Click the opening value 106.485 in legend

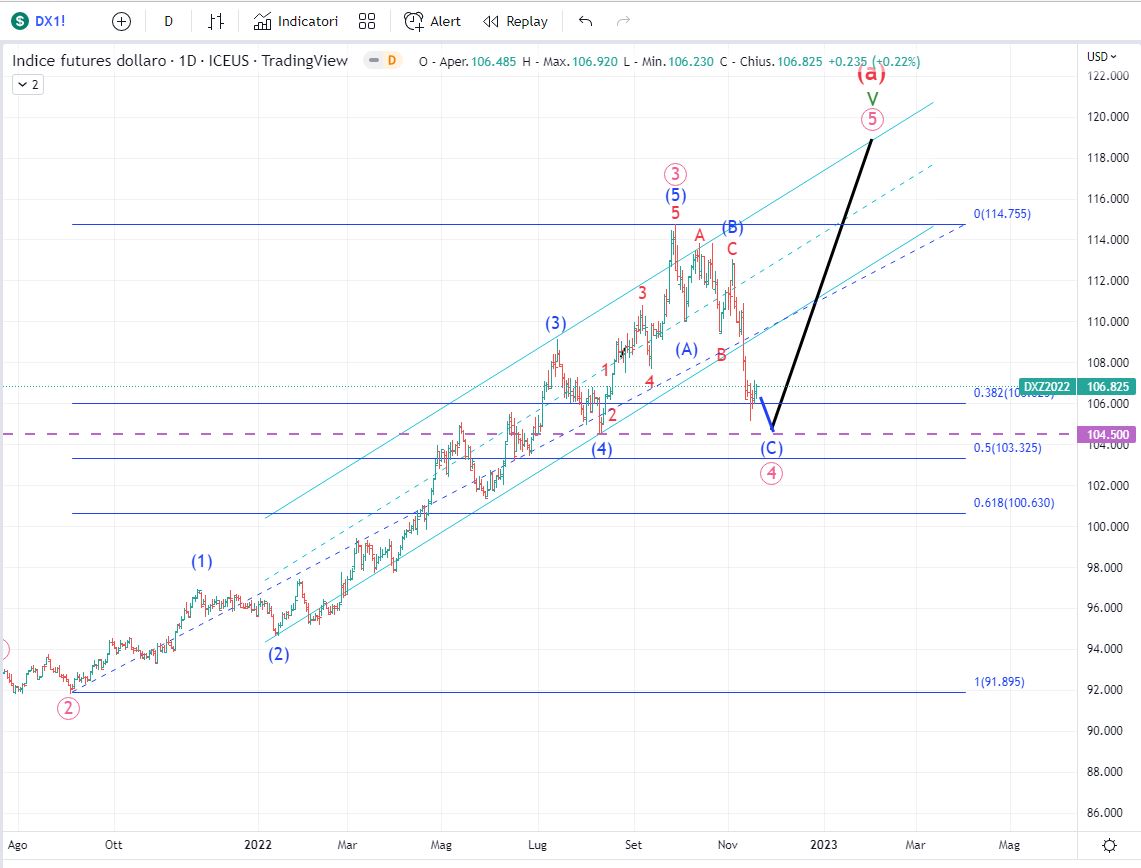click(x=493, y=62)
